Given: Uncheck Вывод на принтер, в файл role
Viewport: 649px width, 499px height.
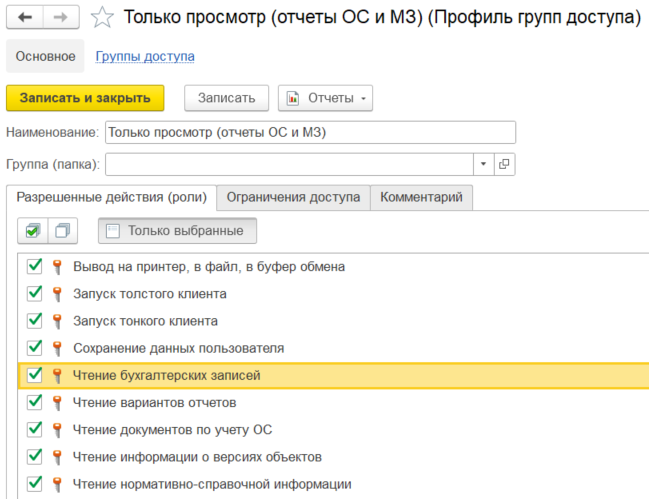Looking at the screenshot, I should (35, 267).
